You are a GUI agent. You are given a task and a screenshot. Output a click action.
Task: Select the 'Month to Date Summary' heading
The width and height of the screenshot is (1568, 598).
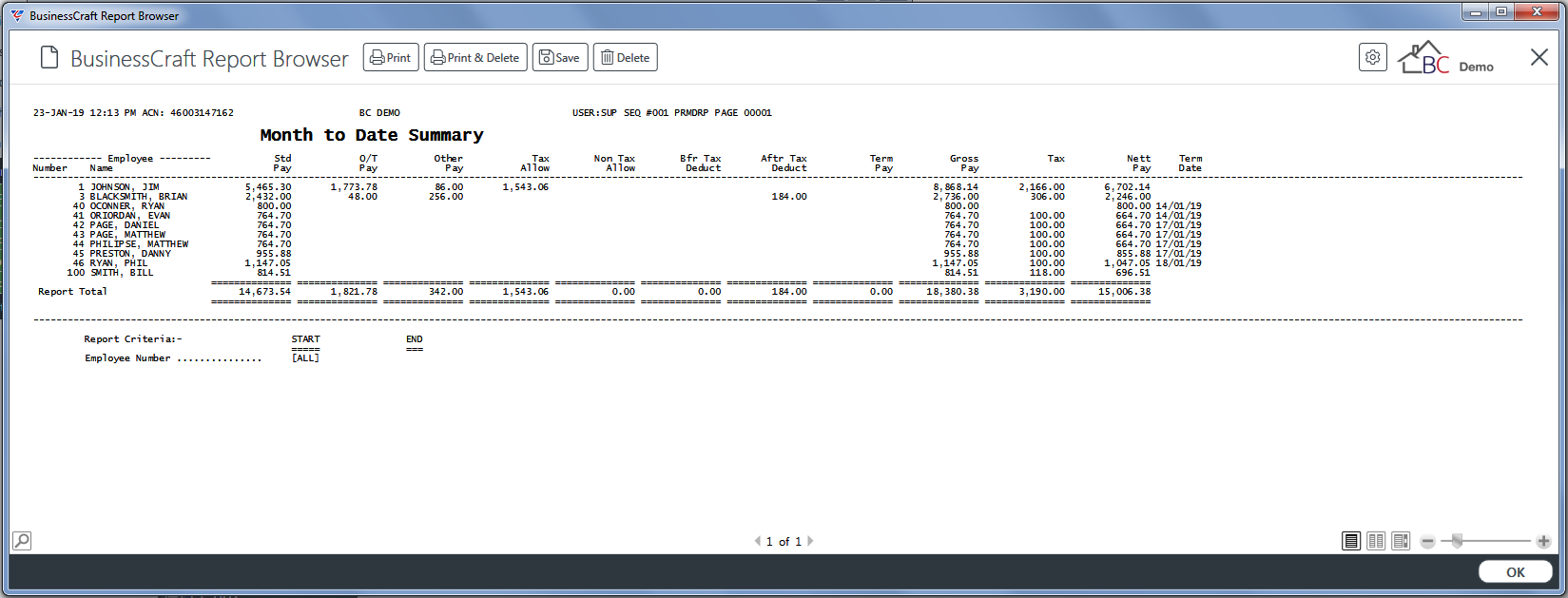[x=372, y=135]
